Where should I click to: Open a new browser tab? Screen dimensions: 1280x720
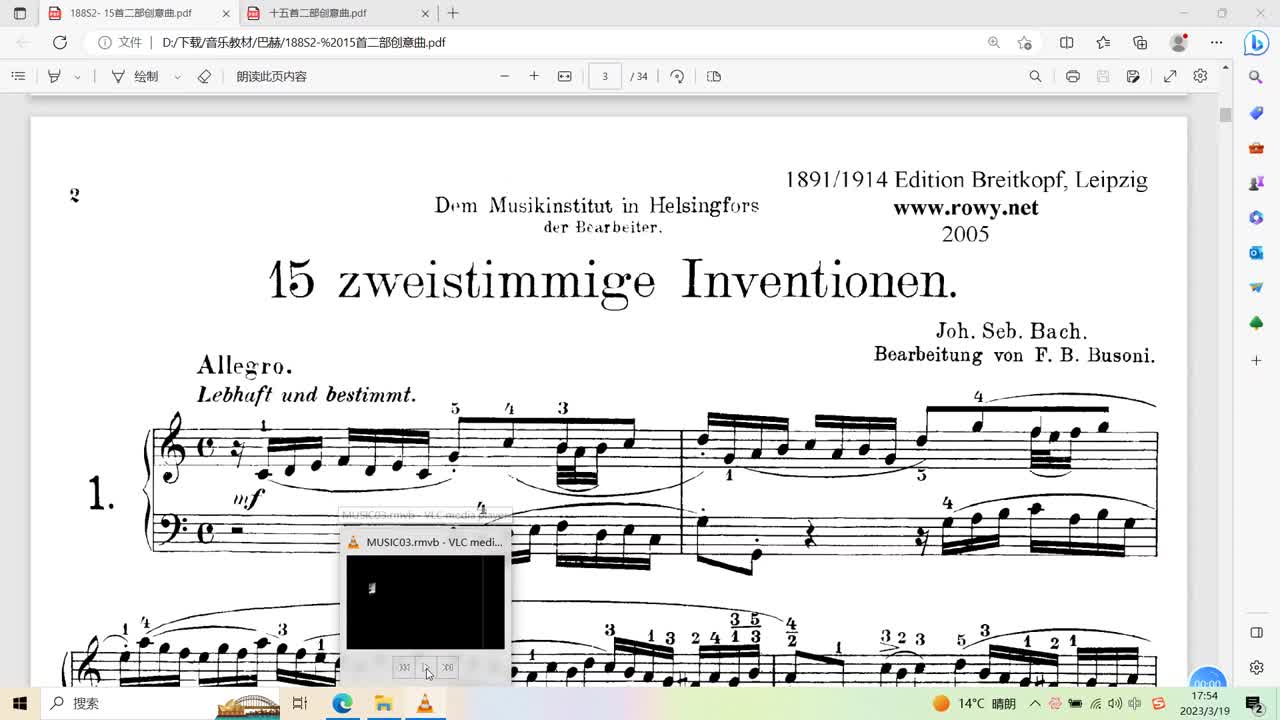click(x=453, y=13)
